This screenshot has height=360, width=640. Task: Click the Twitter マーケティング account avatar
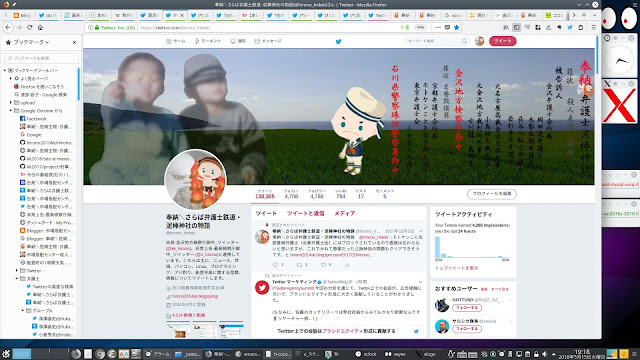tap(262, 287)
